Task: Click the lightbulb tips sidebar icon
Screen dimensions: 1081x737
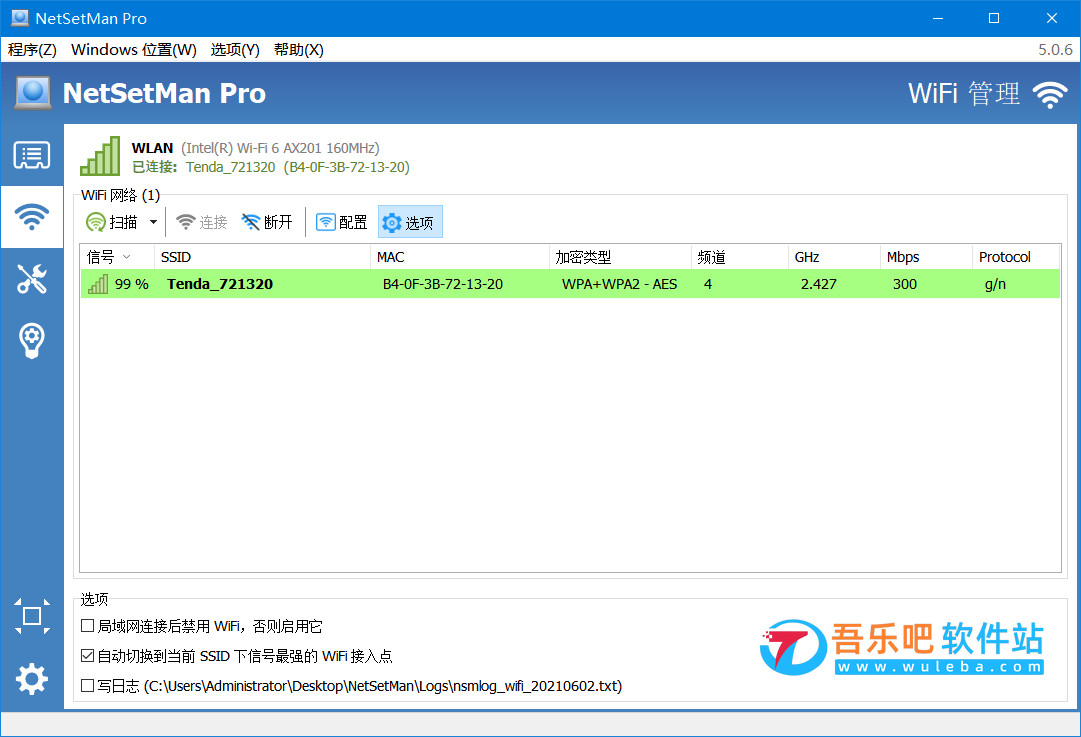Action: [32, 340]
